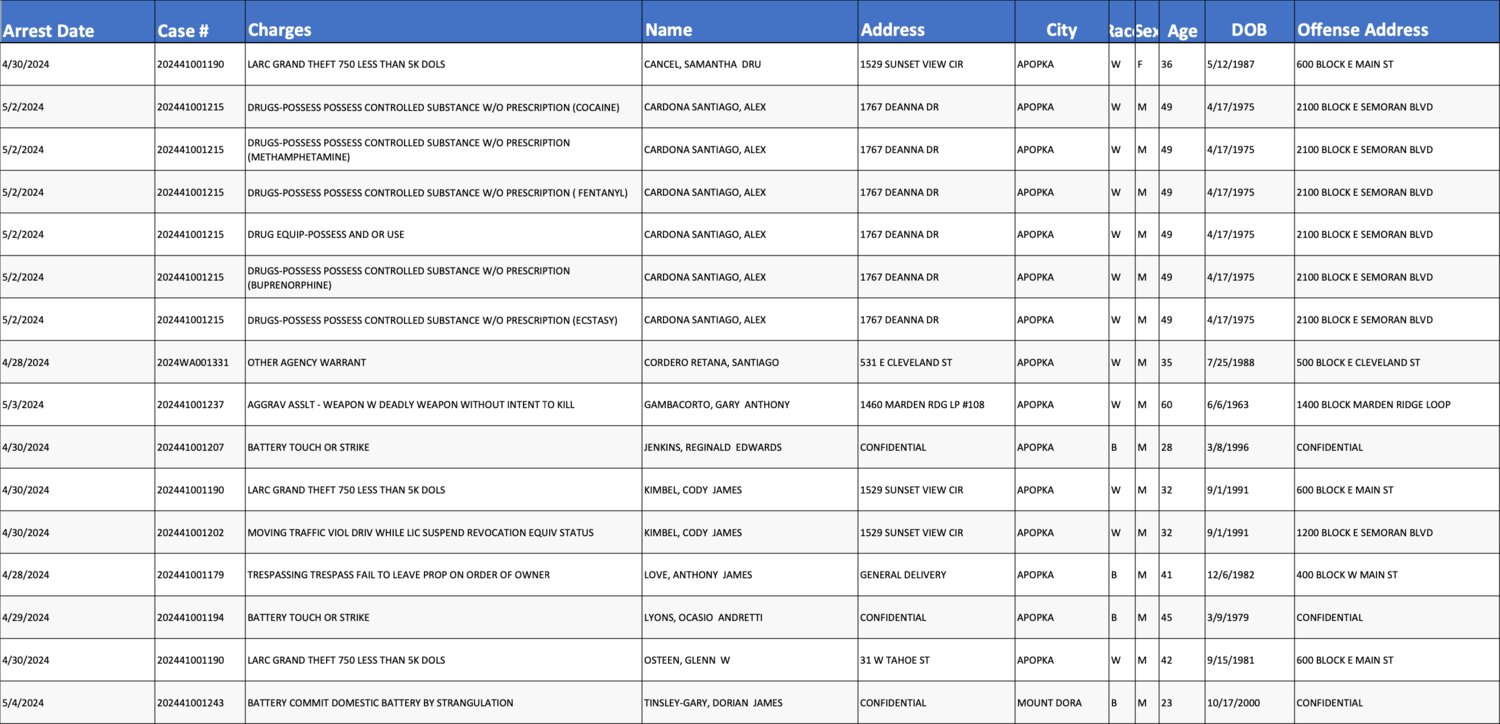Click the Case # column header
This screenshot has height=724, width=1500.
point(200,22)
